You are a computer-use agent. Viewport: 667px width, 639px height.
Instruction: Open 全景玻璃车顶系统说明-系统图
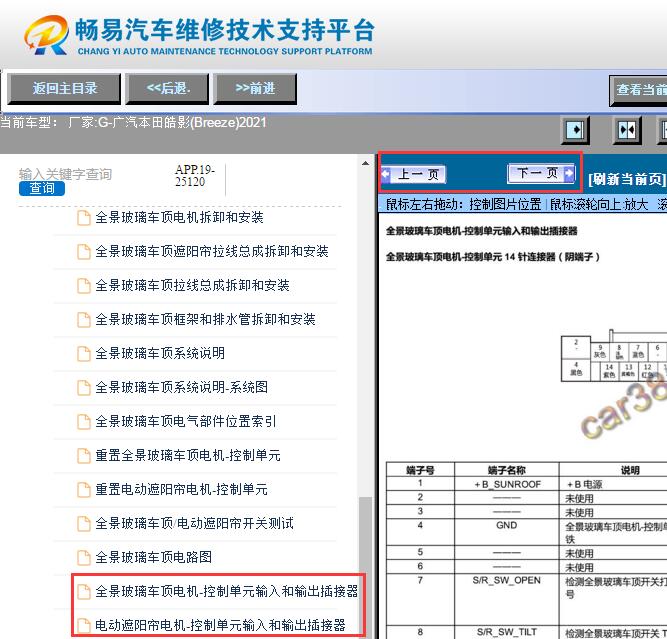pyautogui.click(x=181, y=388)
